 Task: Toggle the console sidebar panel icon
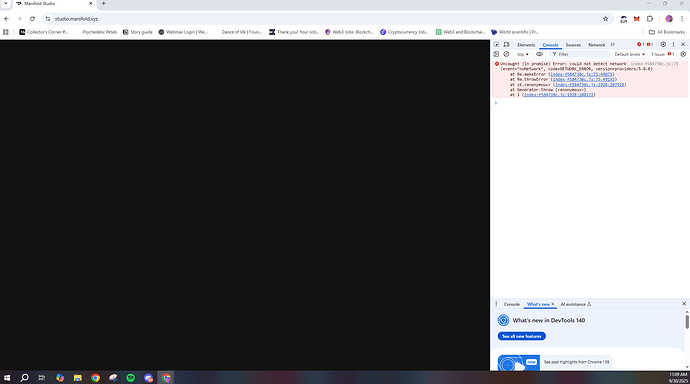click(x=496, y=54)
